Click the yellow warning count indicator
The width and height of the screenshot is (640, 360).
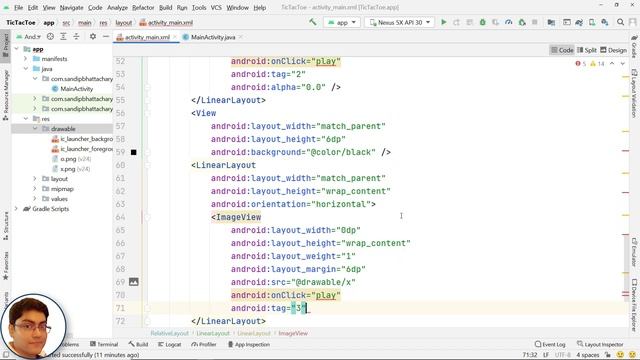(x=597, y=64)
